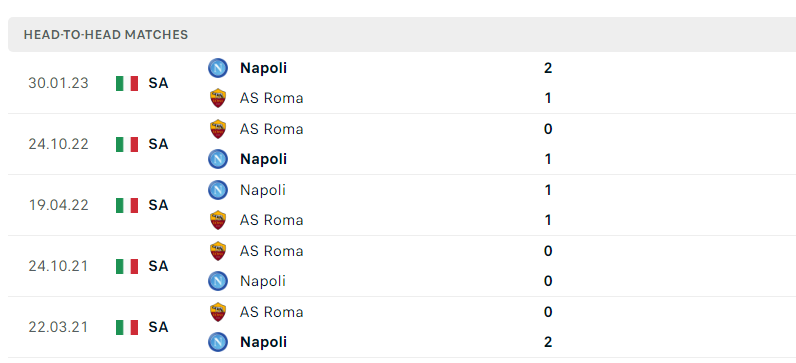This screenshot has width=796, height=363.
Task: Click AS Roma crest in 24.10.22 match
Action: [218, 129]
